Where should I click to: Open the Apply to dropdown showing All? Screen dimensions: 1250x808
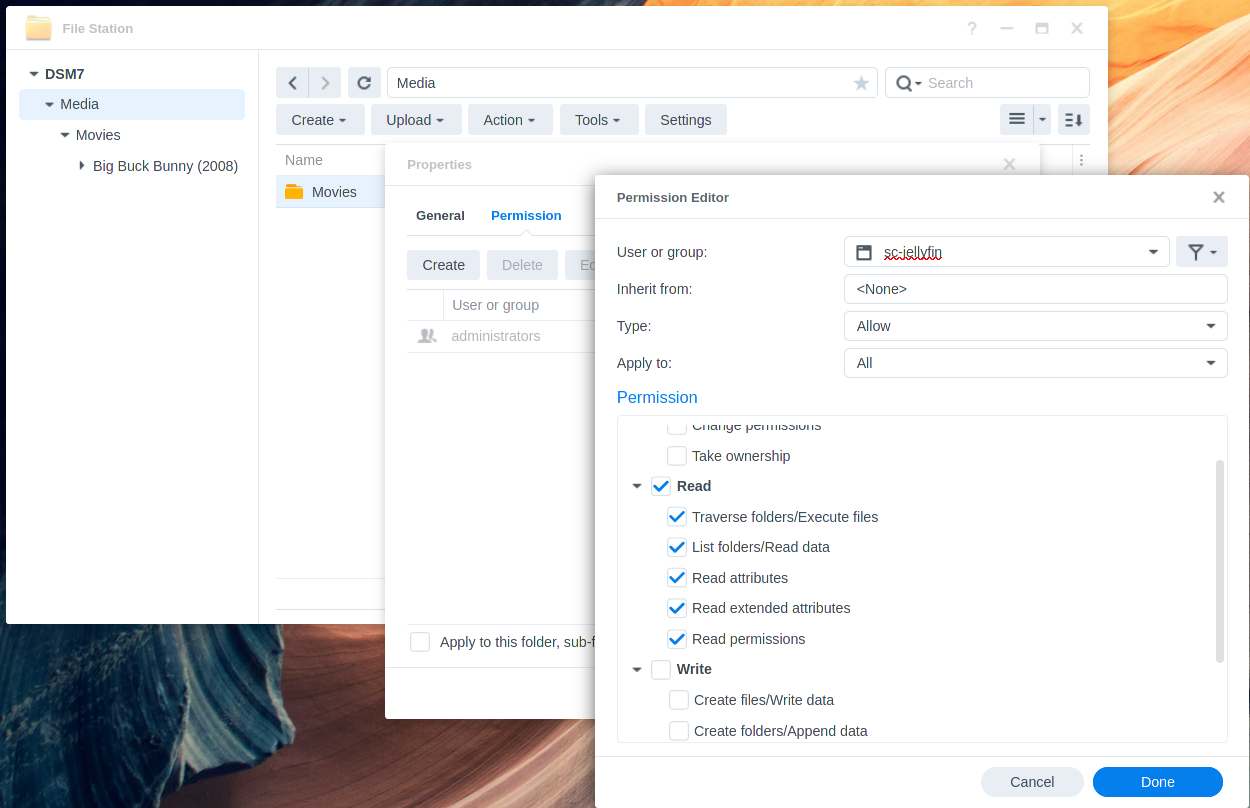coord(1035,362)
